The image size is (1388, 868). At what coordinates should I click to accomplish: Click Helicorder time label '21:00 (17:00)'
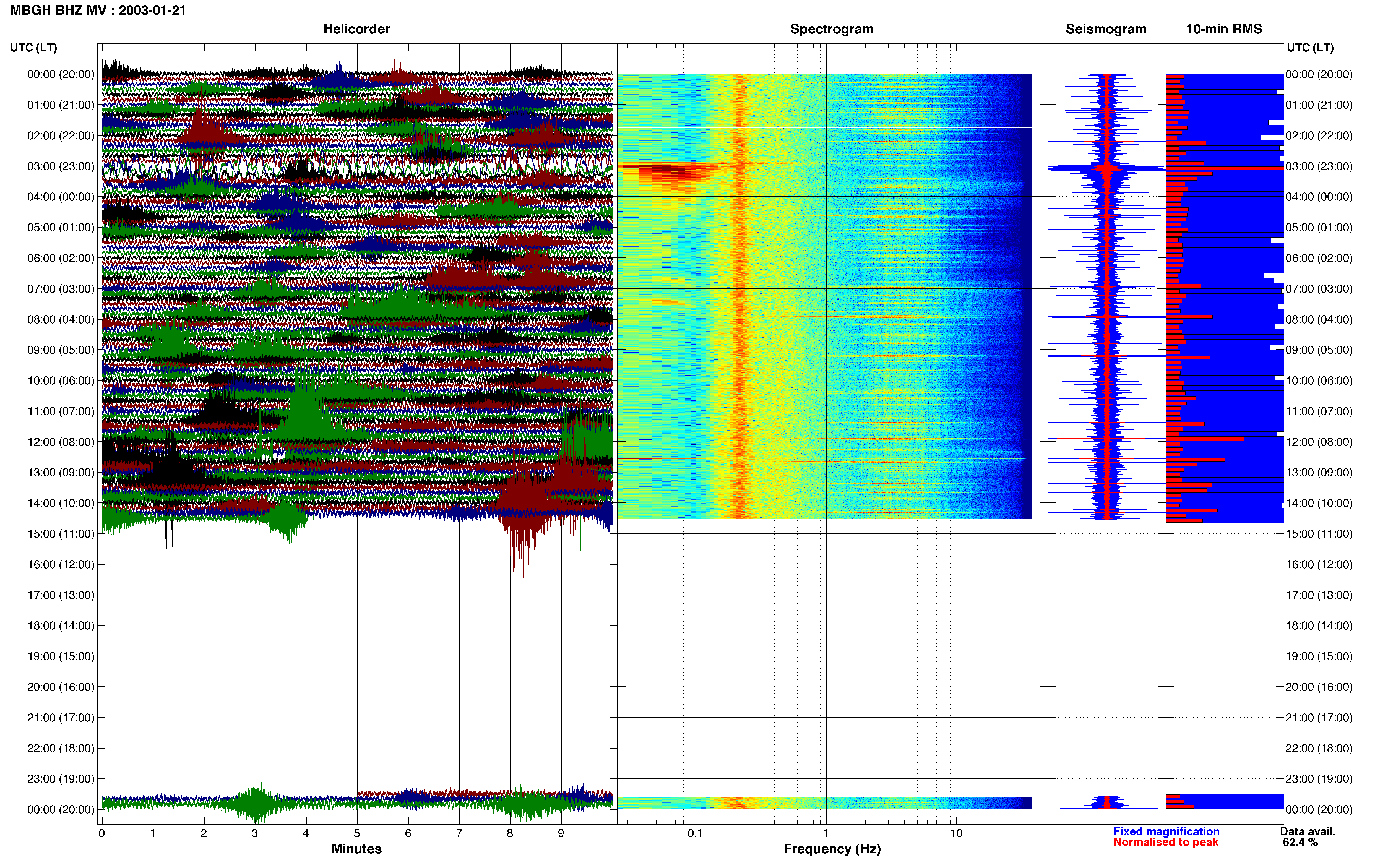pos(61,718)
